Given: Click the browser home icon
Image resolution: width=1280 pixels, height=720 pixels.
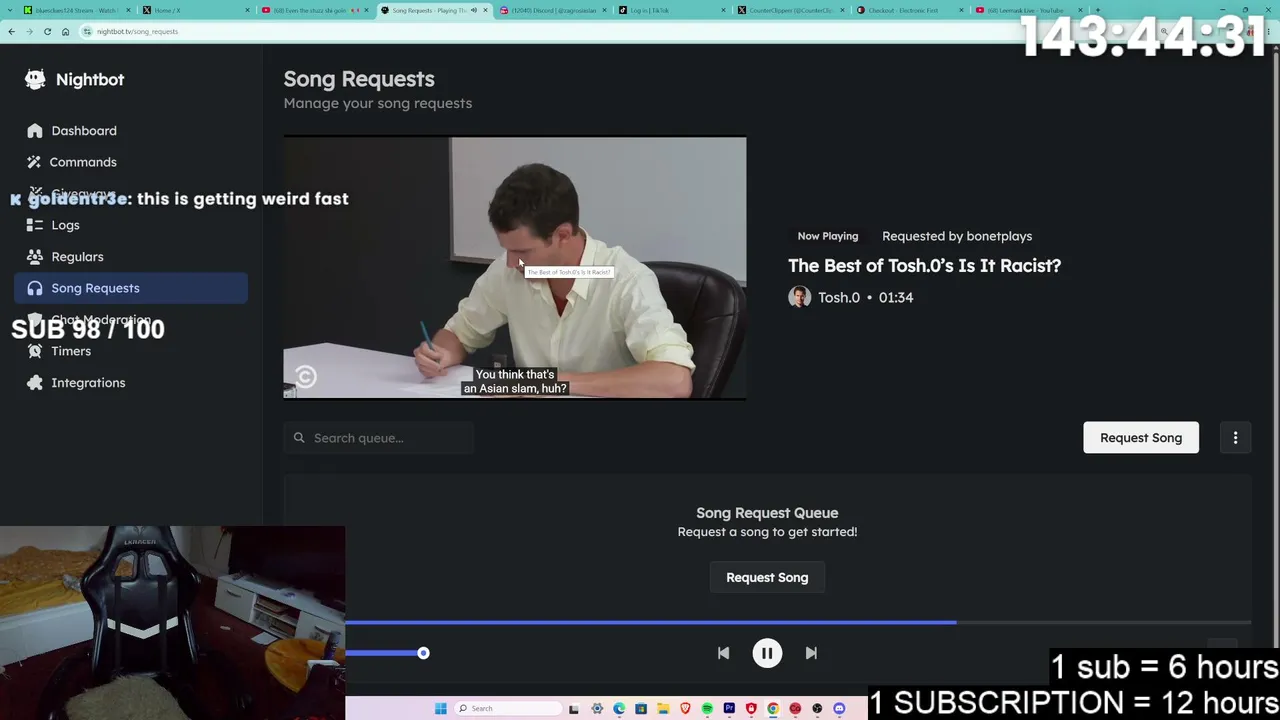Looking at the screenshot, I should pyautogui.click(x=65, y=31).
